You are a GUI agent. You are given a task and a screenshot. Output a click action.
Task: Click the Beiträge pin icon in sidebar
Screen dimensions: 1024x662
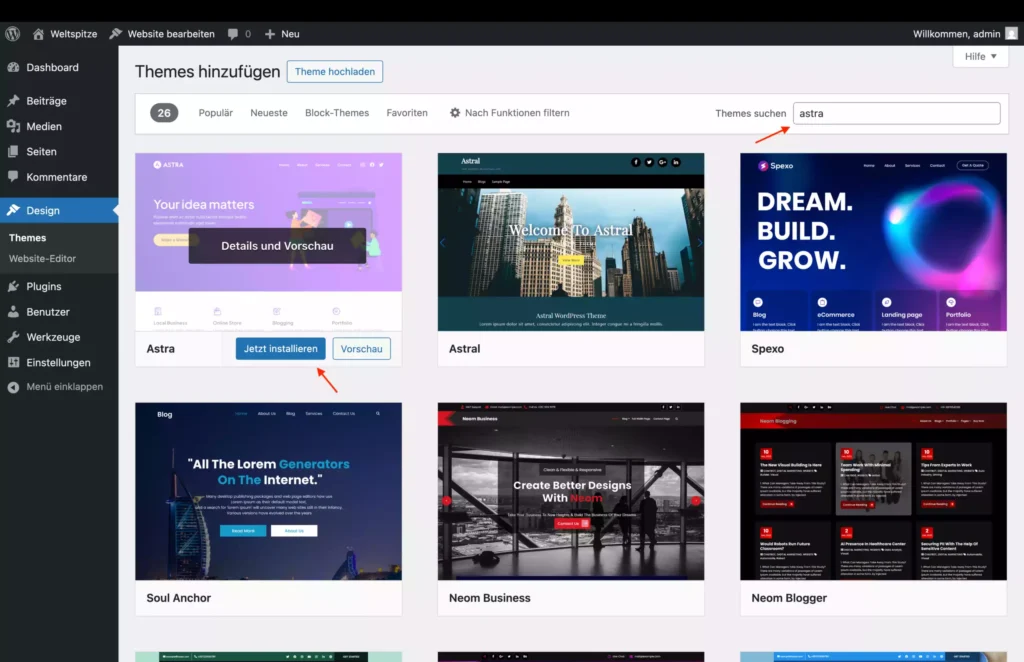pos(13,101)
